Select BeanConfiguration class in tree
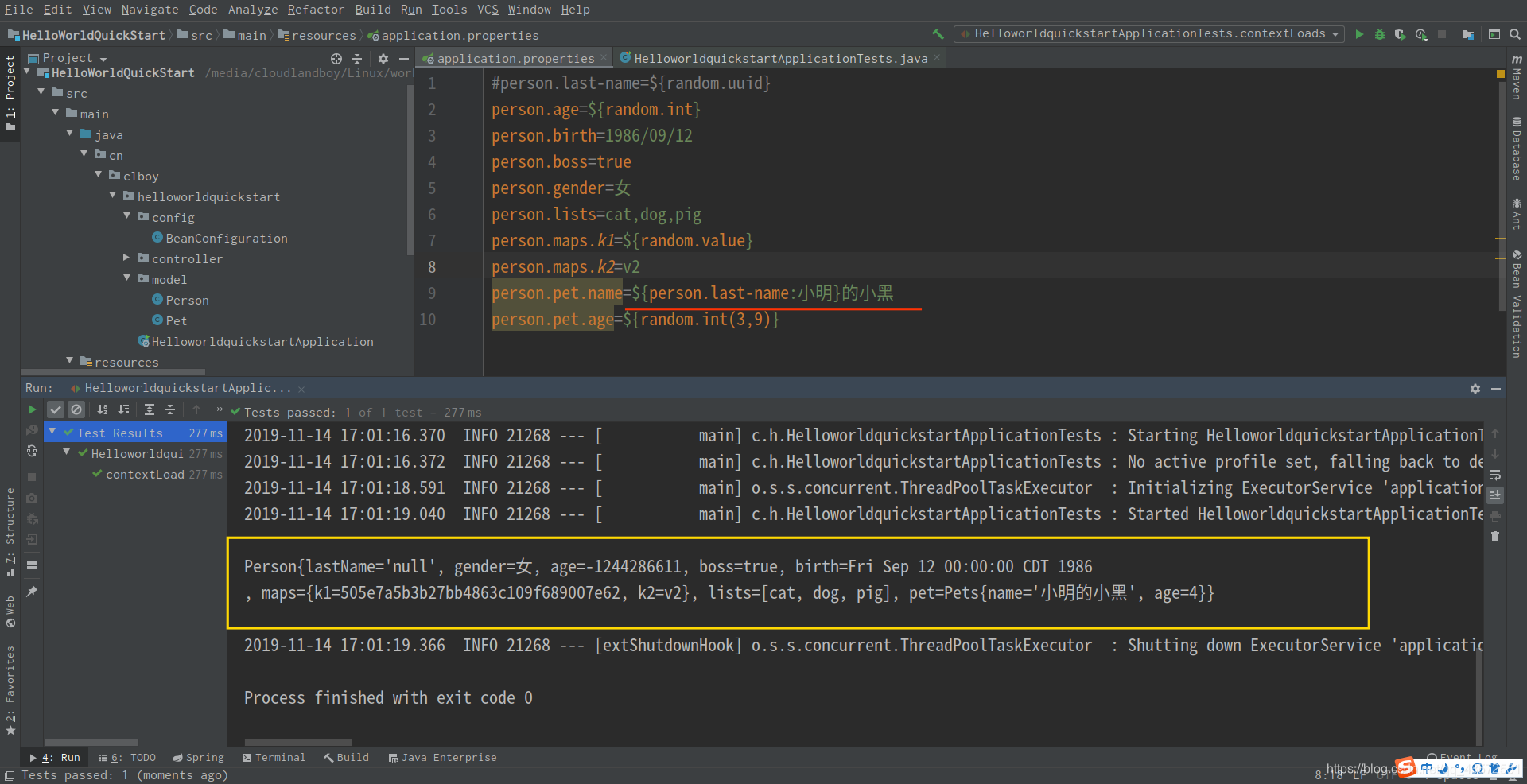 click(x=220, y=238)
